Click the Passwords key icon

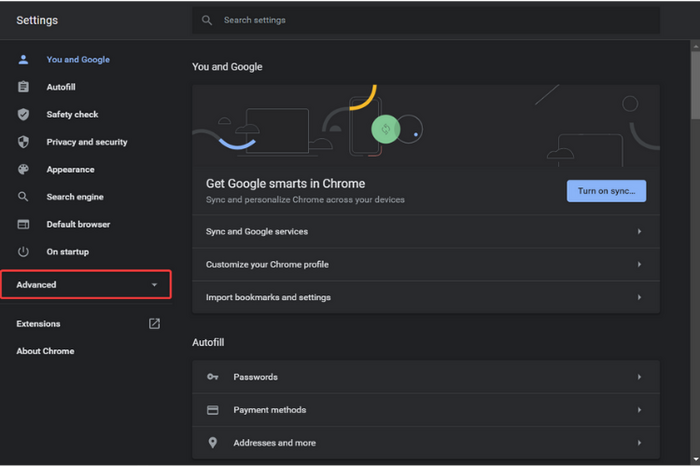click(212, 377)
